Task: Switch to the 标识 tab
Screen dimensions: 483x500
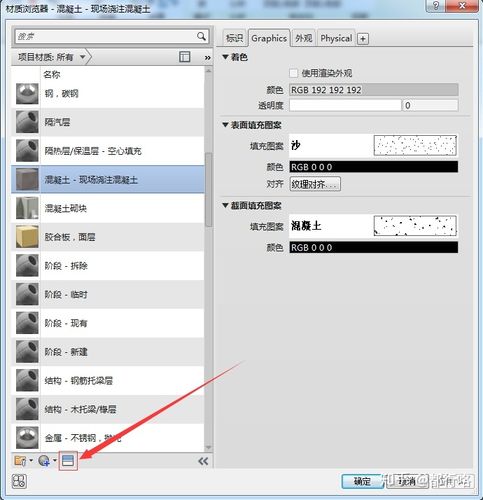Action: 234,38
